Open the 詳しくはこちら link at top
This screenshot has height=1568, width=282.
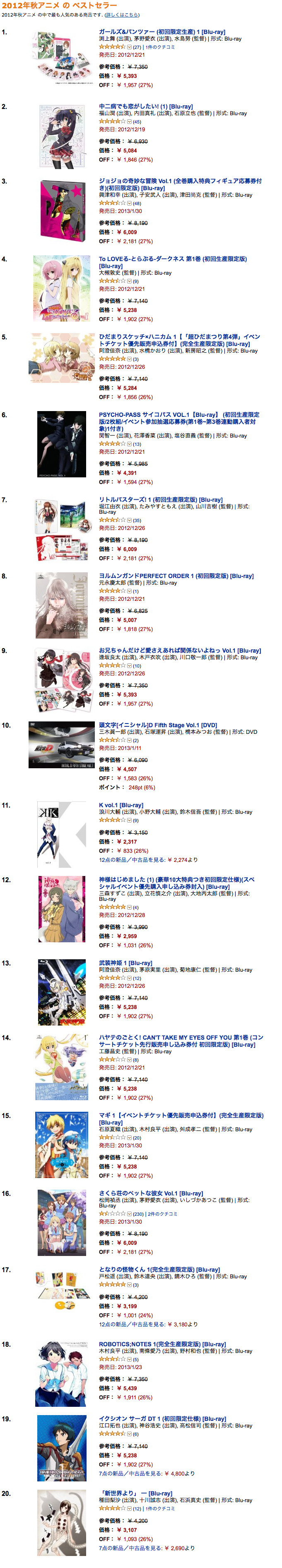(122, 15)
